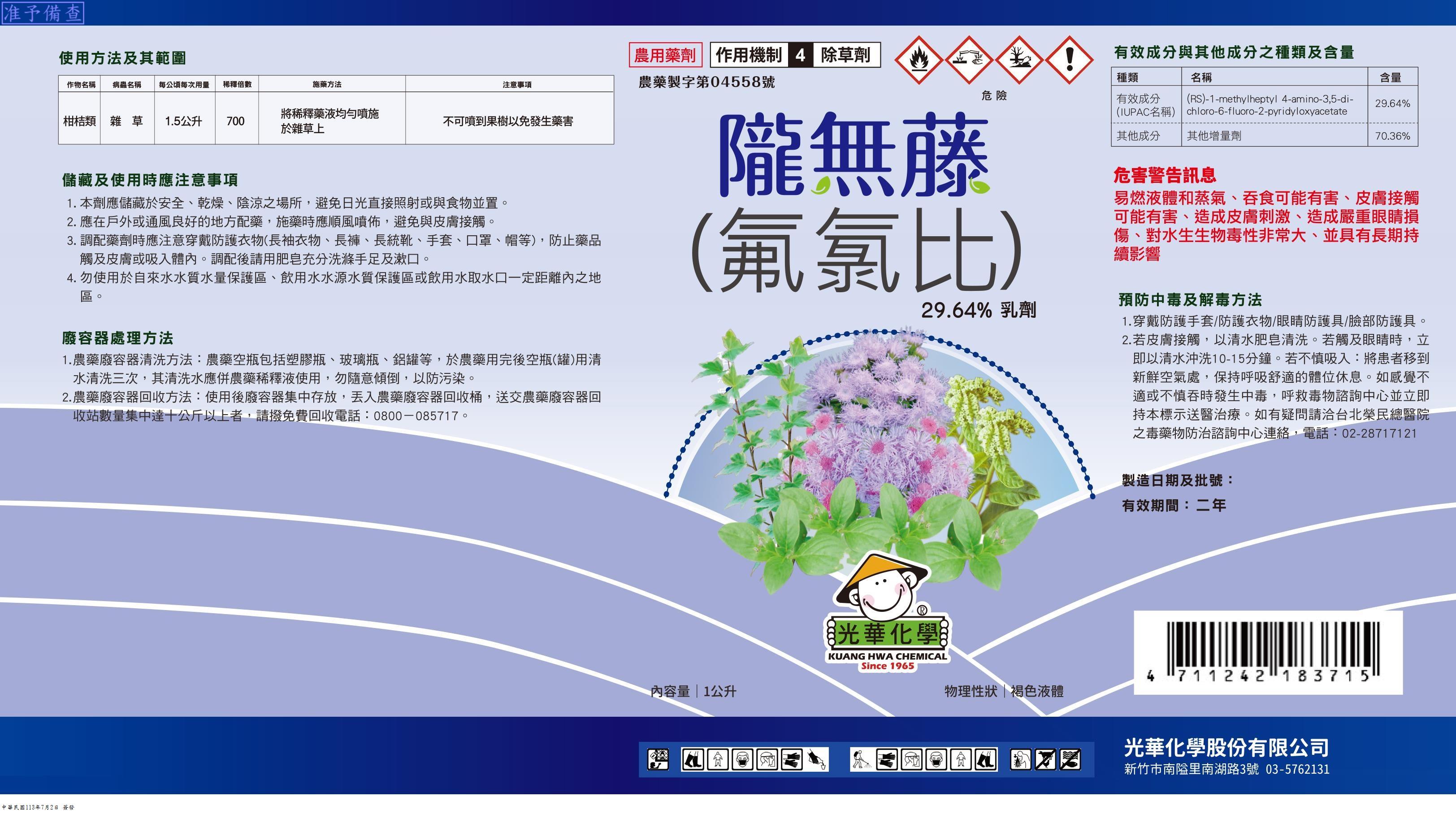
Task: Click the product name 隴無藤
Action: 854,154
